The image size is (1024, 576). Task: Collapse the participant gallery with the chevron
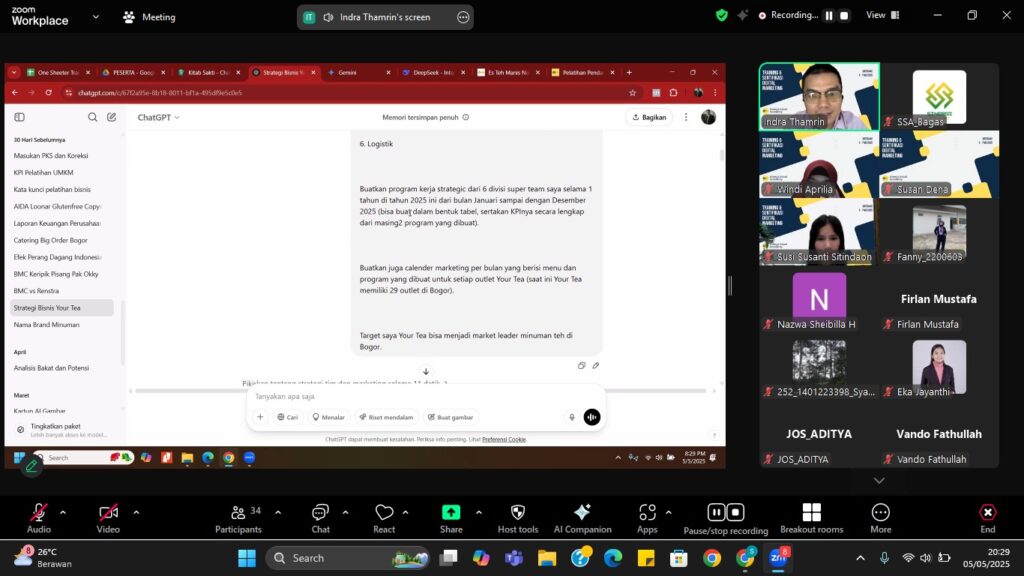tap(879, 480)
